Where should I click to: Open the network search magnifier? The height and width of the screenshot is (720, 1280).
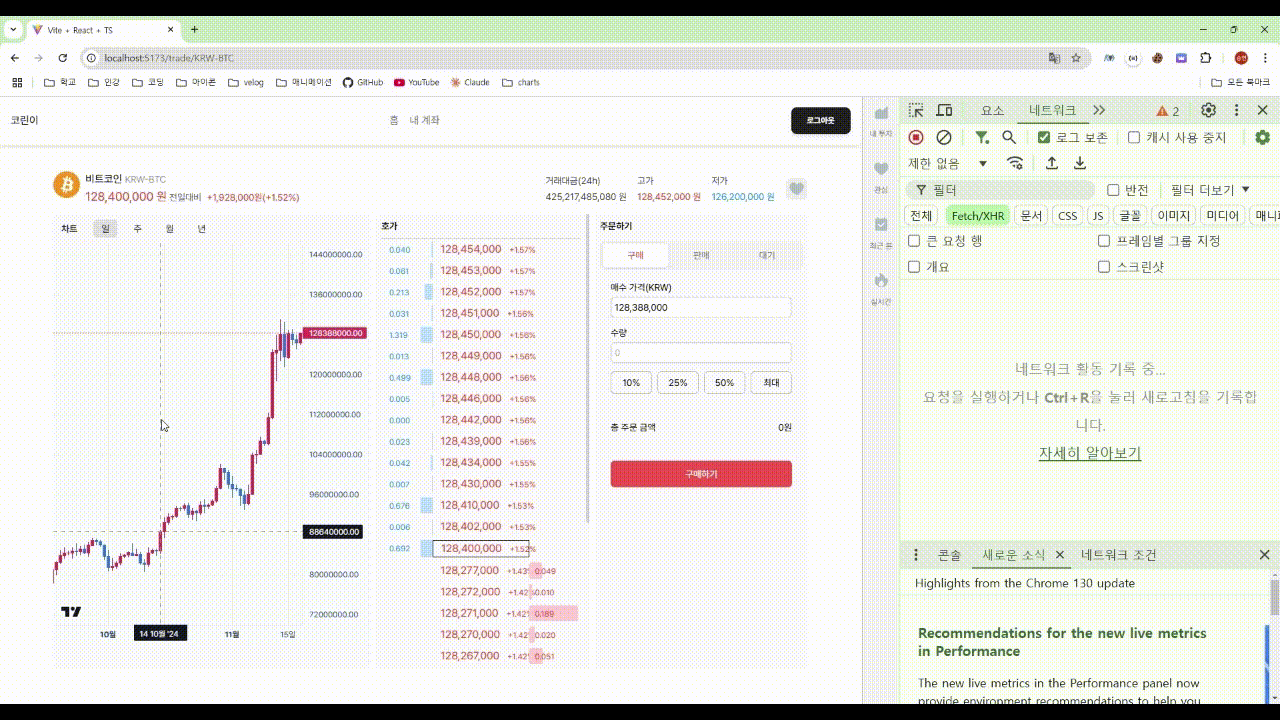click(x=1009, y=137)
